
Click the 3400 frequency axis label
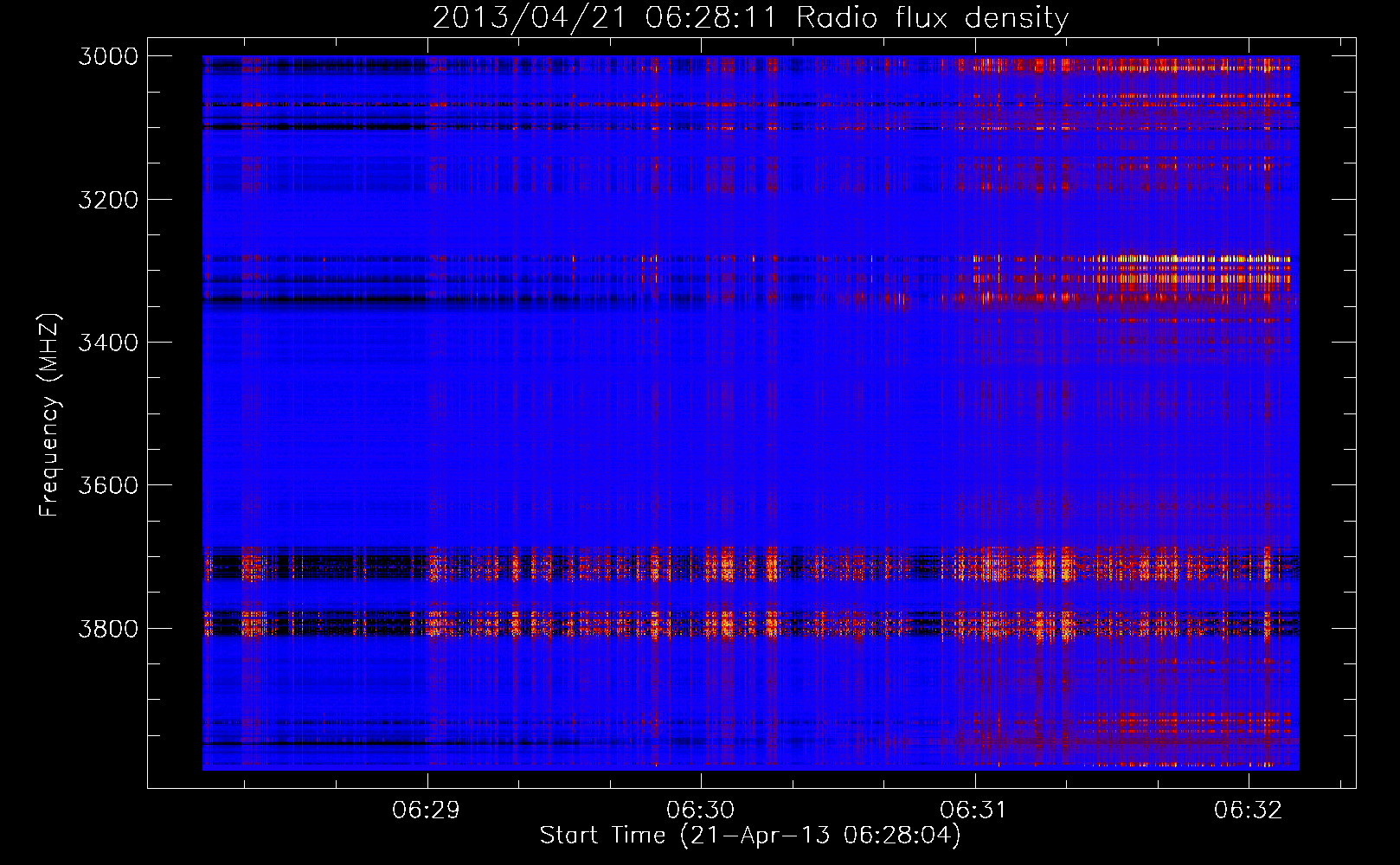coord(108,343)
